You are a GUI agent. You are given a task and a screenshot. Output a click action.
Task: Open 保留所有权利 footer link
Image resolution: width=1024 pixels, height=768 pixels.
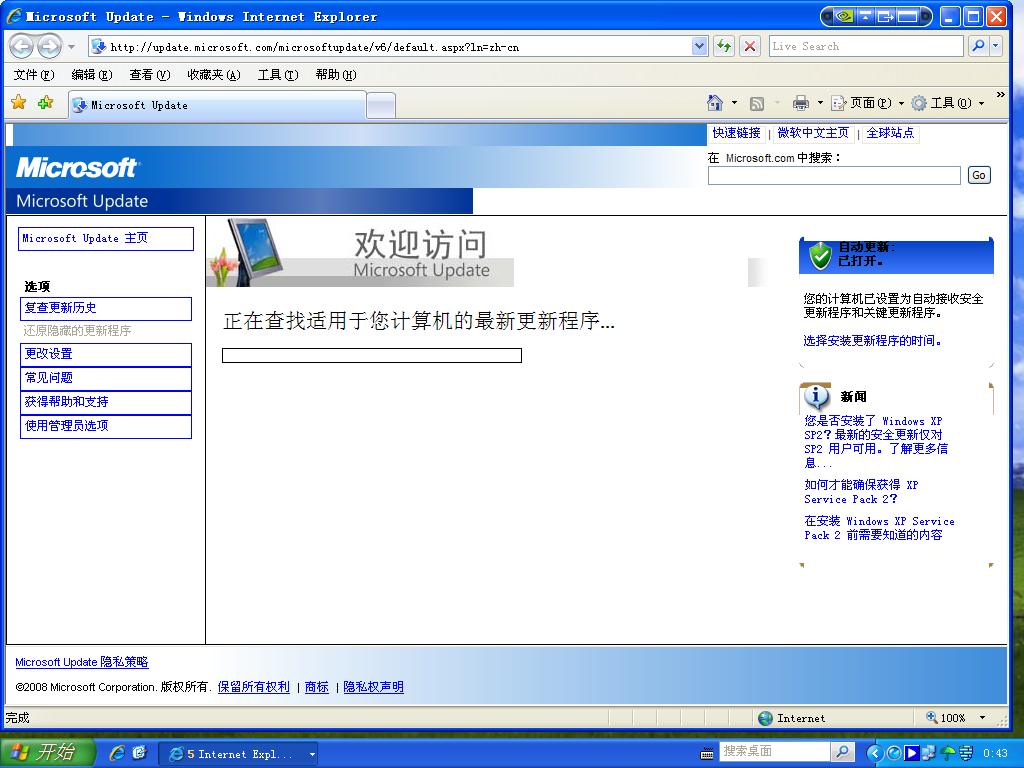coord(253,687)
